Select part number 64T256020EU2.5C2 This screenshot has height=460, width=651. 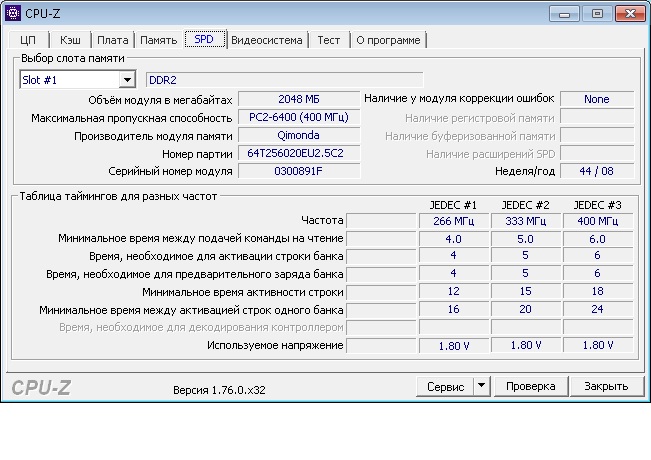tap(299, 153)
